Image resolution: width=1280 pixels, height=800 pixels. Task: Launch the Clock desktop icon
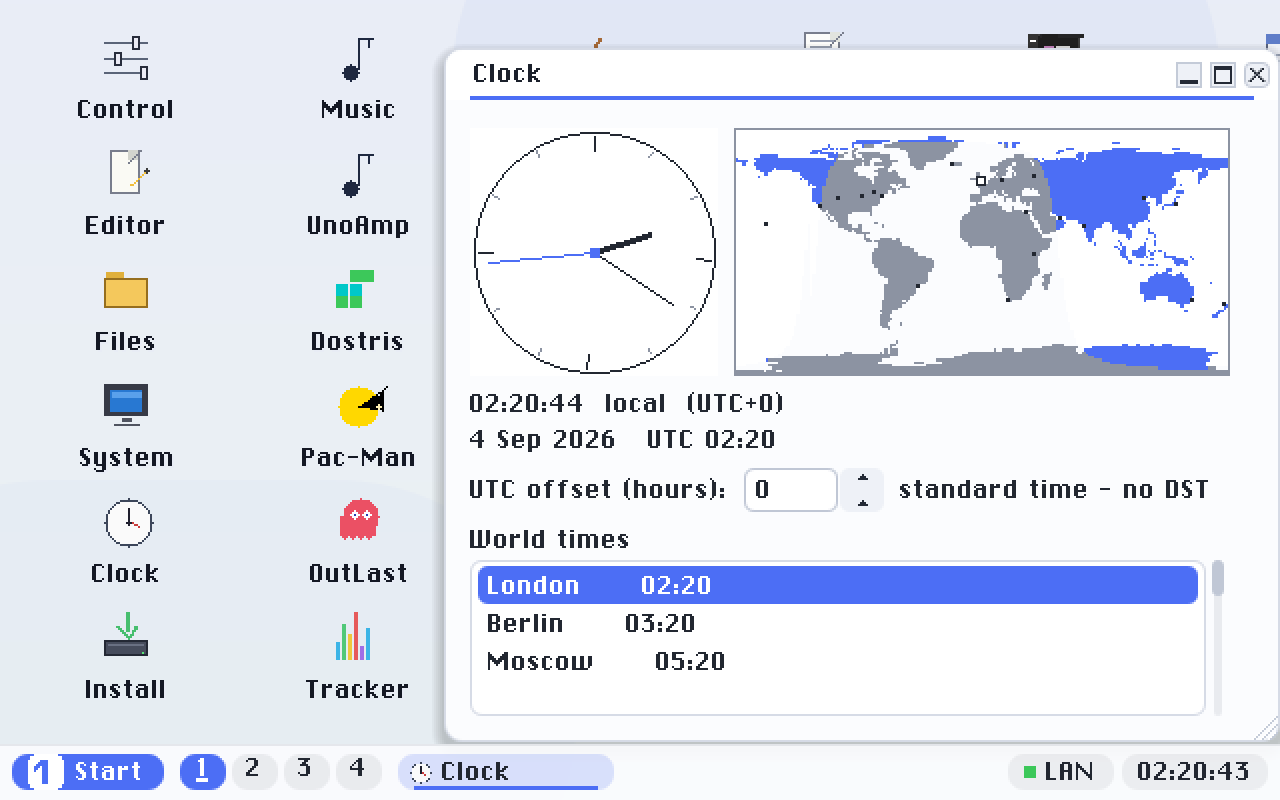(125, 544)
